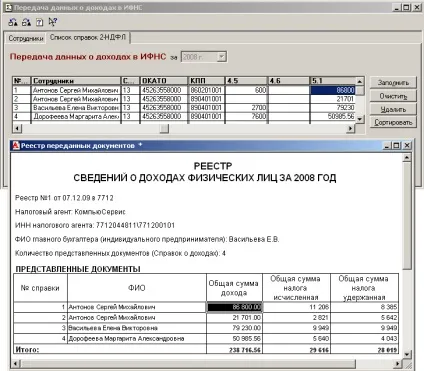Click the ФИО header cell in the registry
The height and width of the screenshot is (371, 424).
[x=137, y=288]
